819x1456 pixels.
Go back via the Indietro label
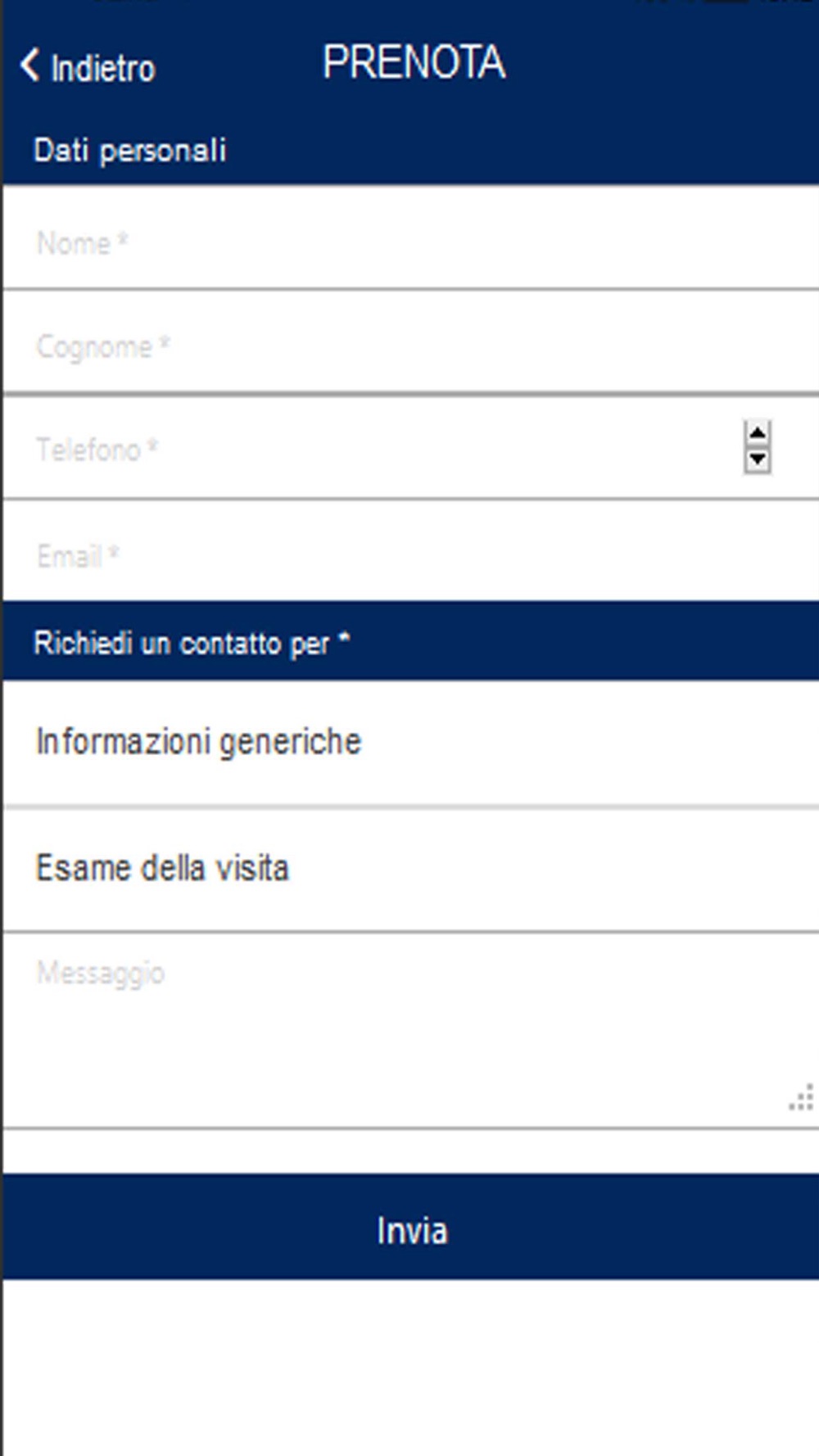(102, 68)
